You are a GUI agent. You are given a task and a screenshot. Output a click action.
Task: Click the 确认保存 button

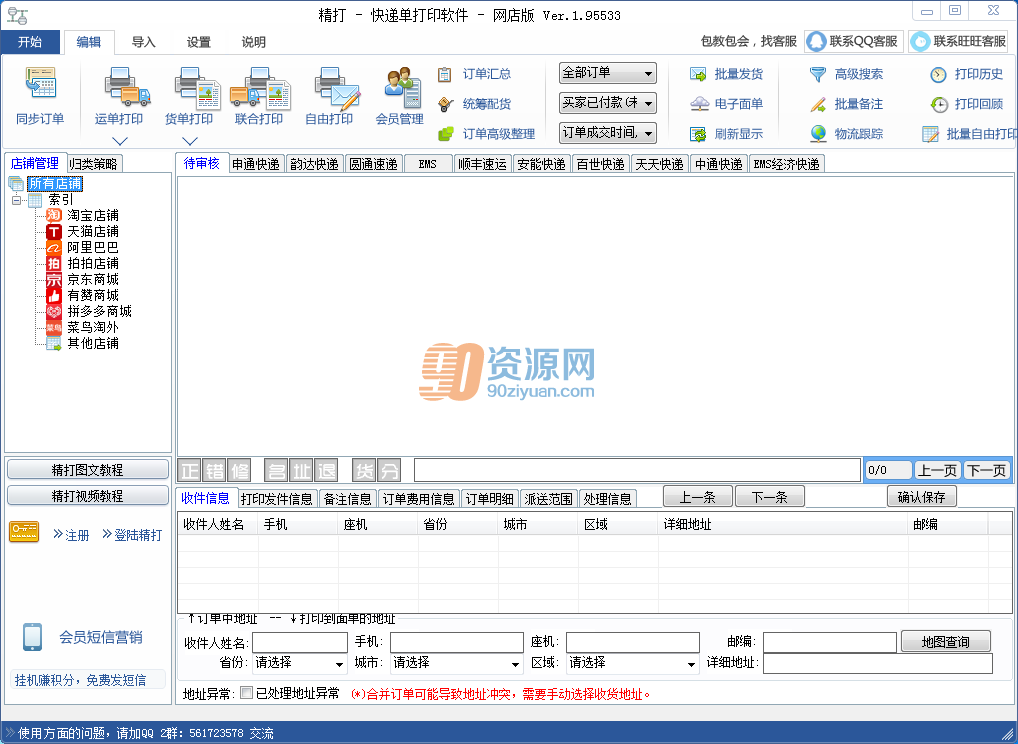coord(921,497)
